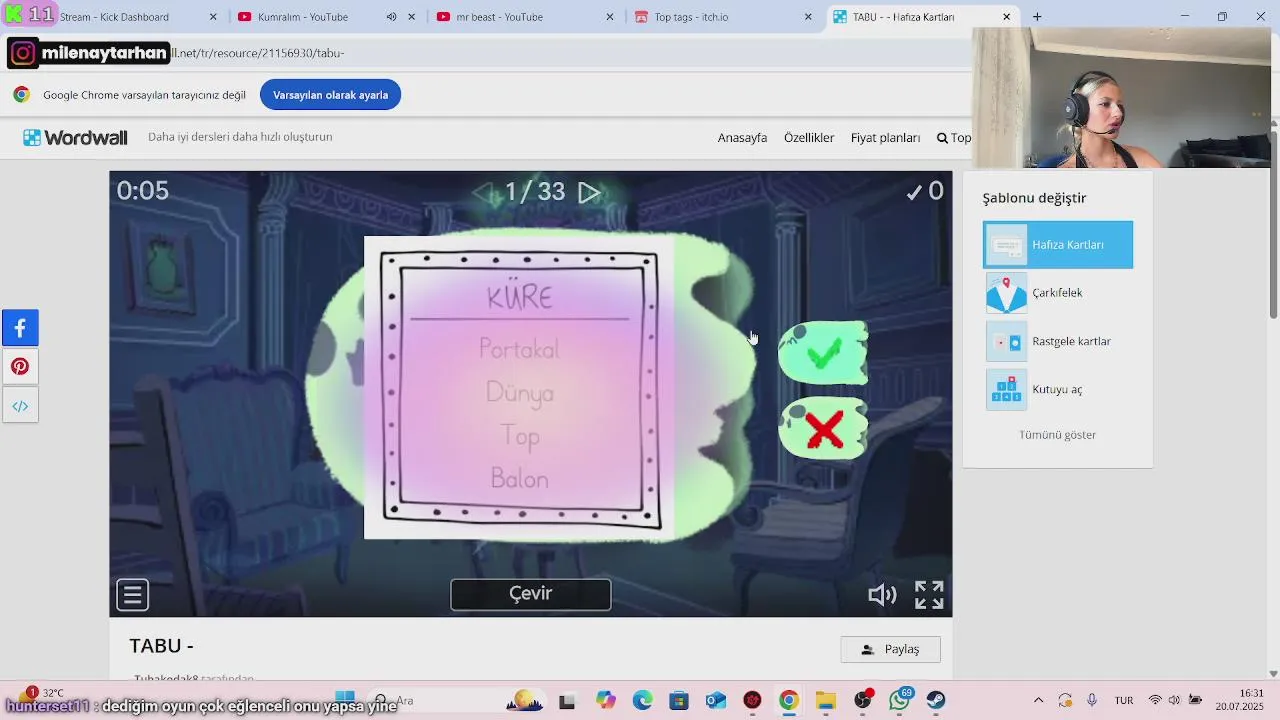Screen dimensions: 1280x720
Task: Open a new browser tab
Action: coord(1037,17)
